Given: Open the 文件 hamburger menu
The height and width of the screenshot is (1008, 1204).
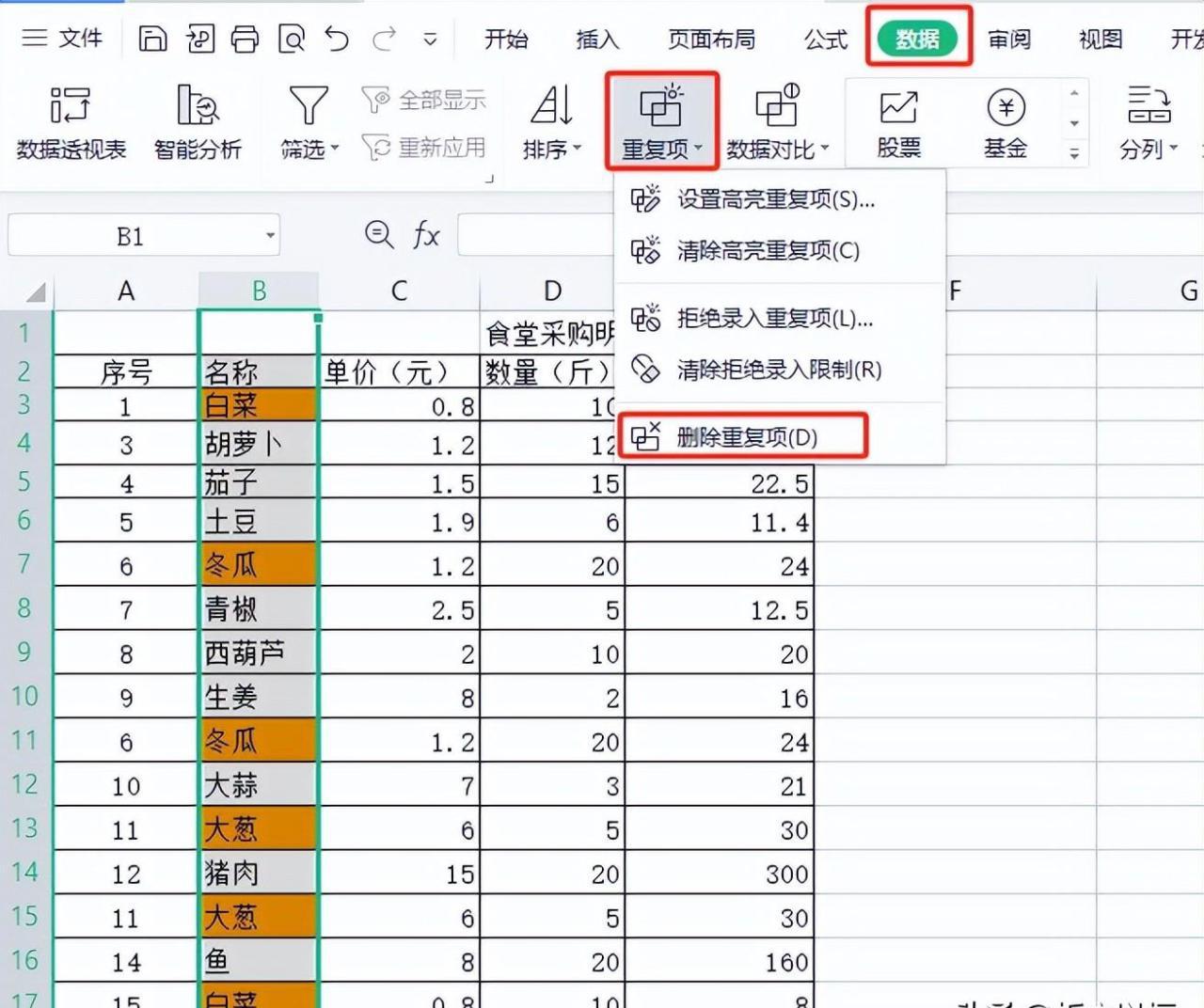Looking at the screenshot, I should pyautogui.click(x=61, y=39).
